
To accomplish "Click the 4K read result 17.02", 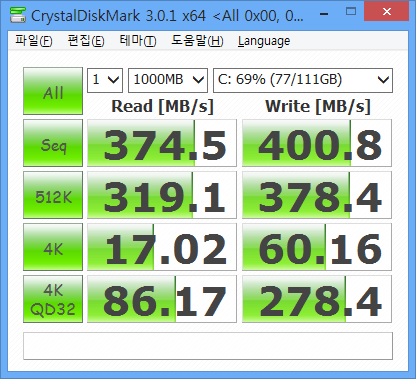I will (162, 247).
